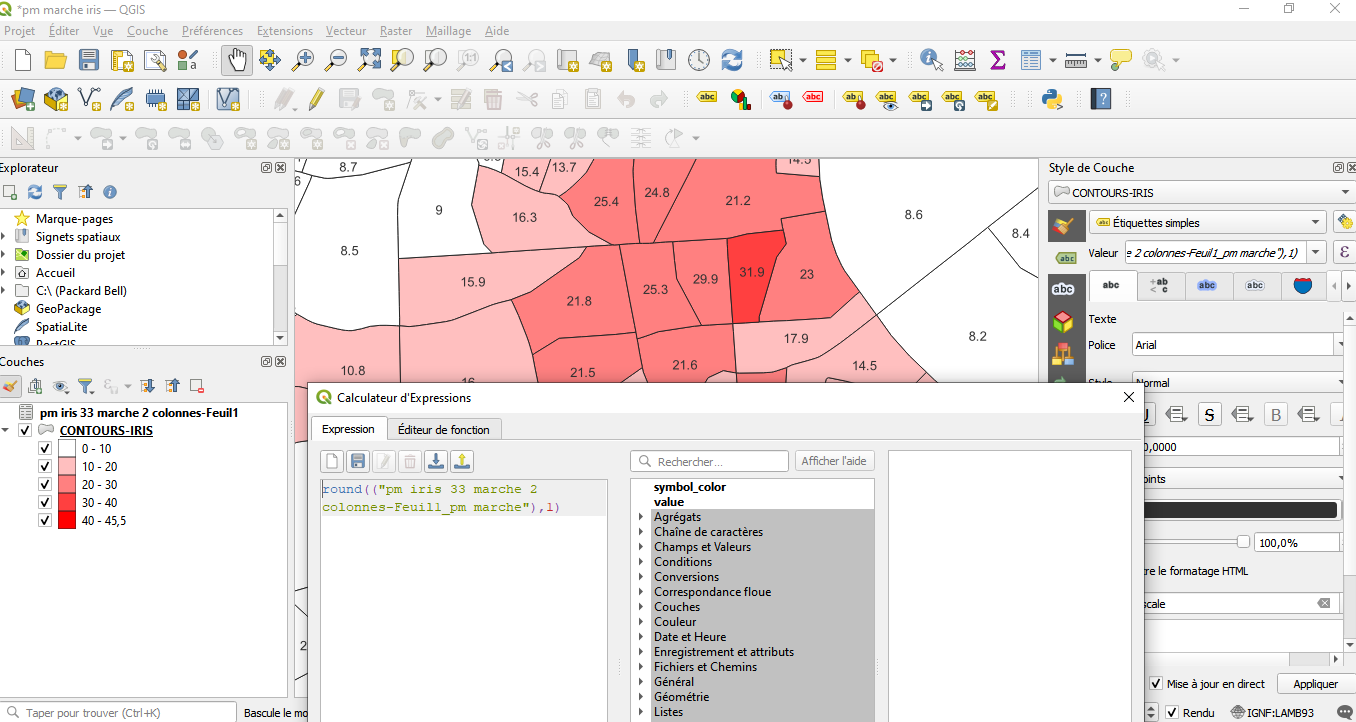
Task: Uncheck the 0 - 10 class checkbox
Action: [x=44, y=449]
